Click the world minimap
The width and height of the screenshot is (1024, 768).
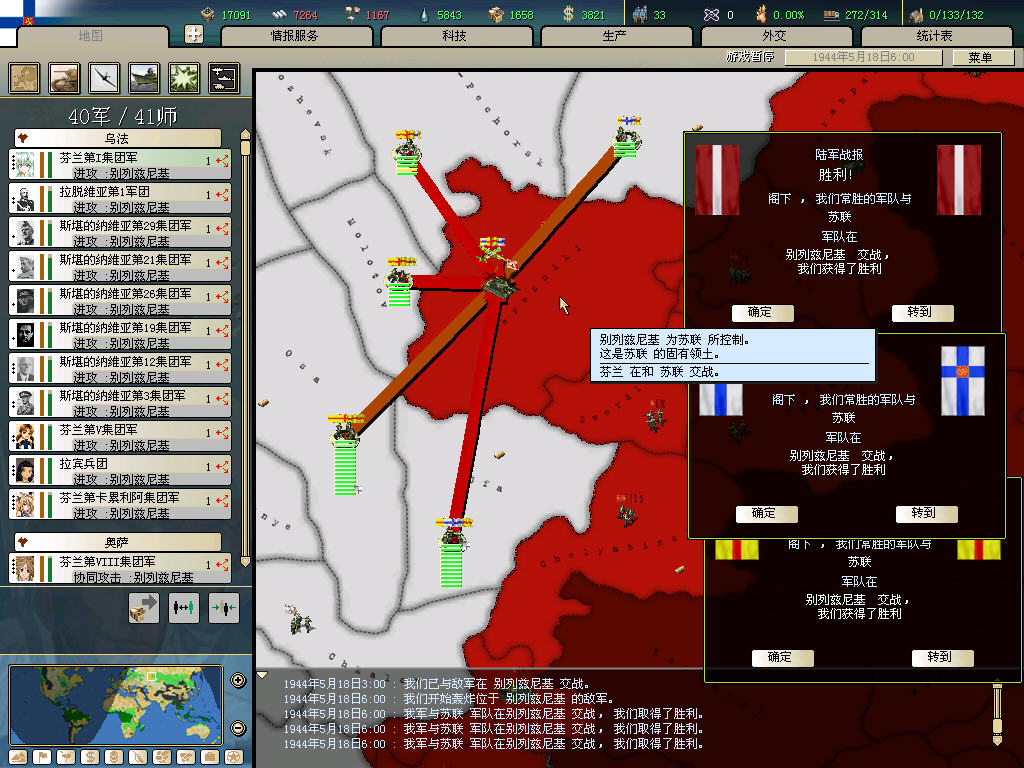coord(116,704)
